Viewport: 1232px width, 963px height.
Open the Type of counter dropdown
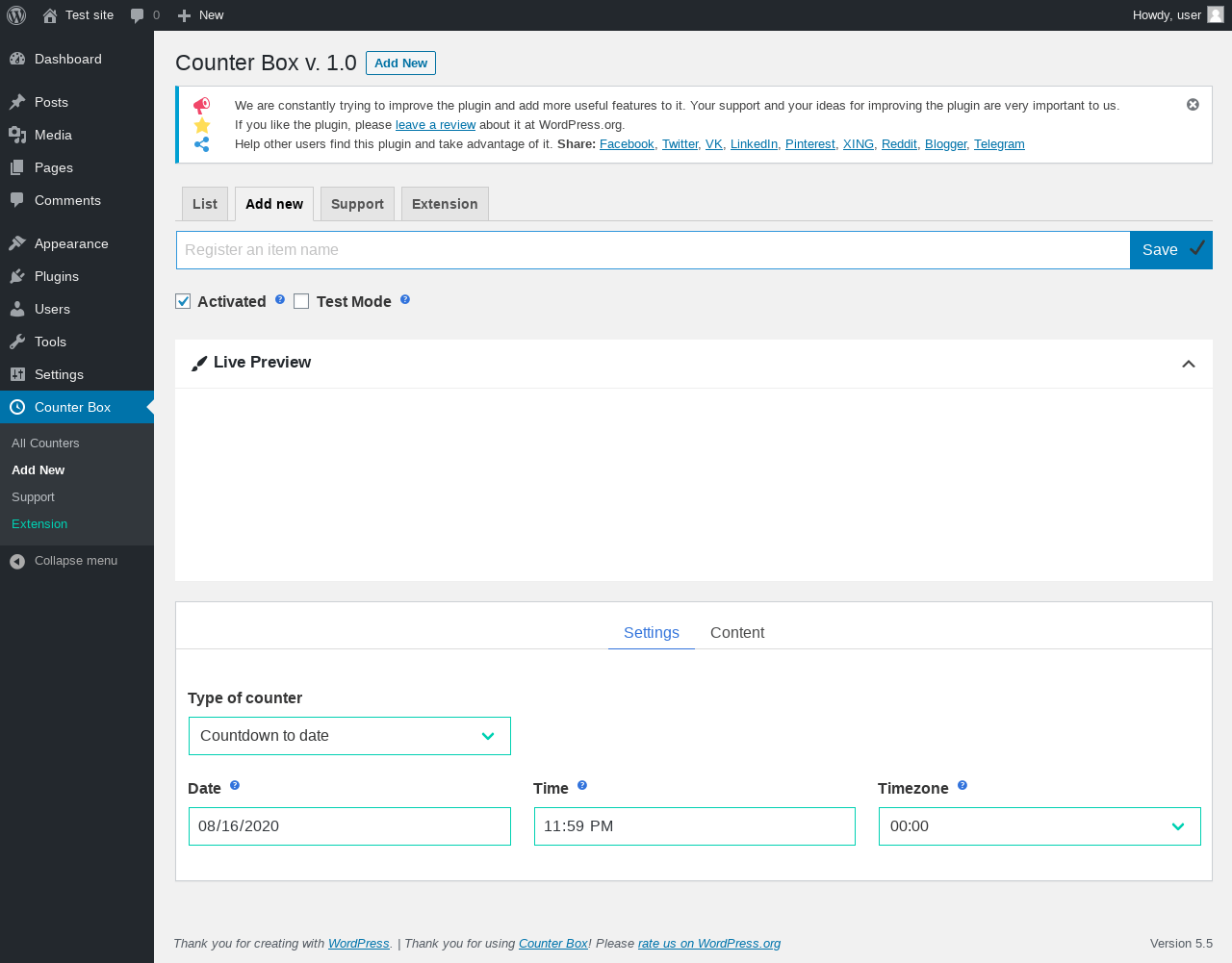coord(349,736)
